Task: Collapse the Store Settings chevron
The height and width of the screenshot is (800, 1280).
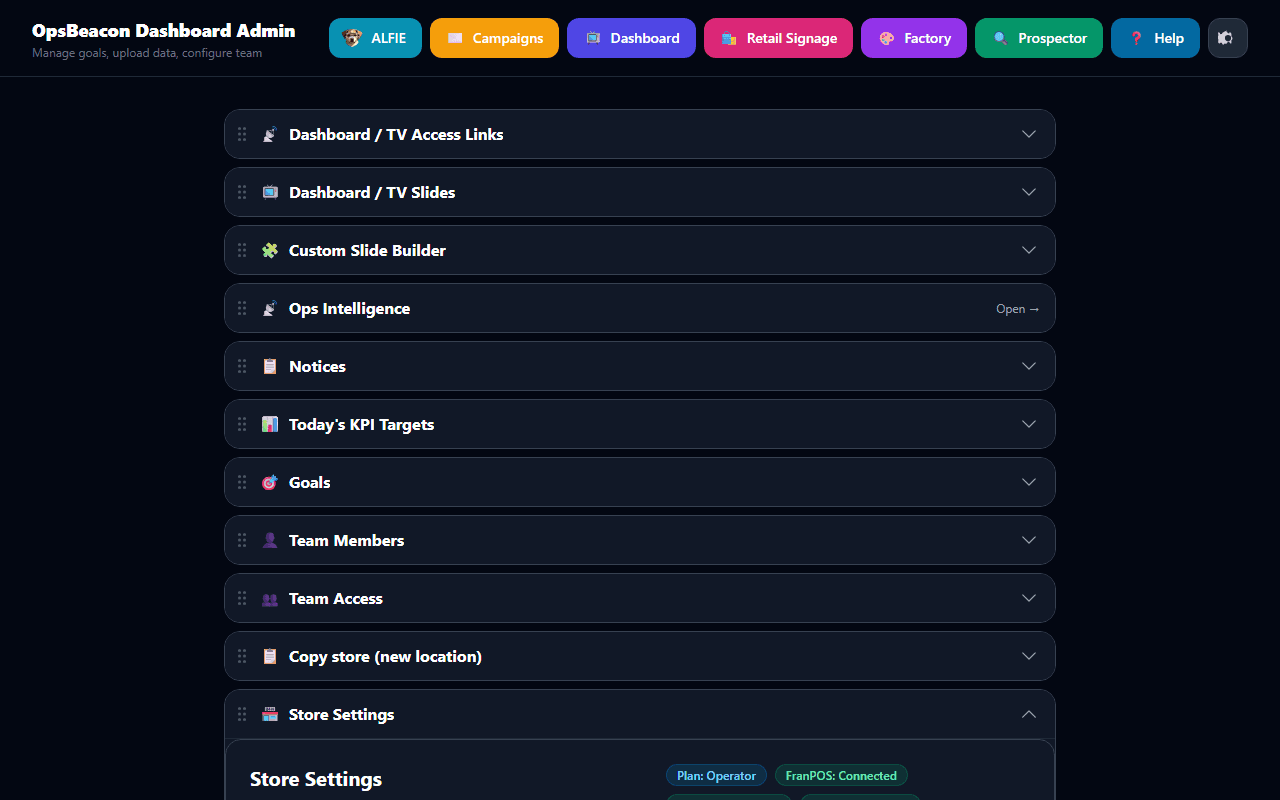Action: point(1029,714)
